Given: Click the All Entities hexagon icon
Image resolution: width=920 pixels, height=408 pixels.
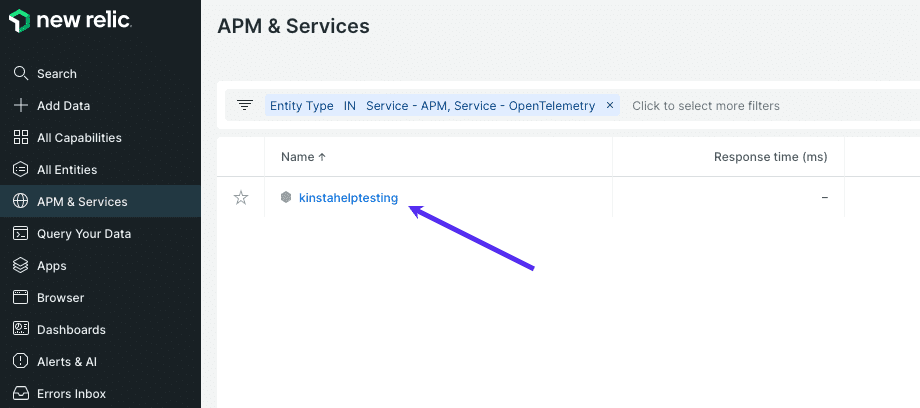Looking at the screenshot, I should (20, 170).
